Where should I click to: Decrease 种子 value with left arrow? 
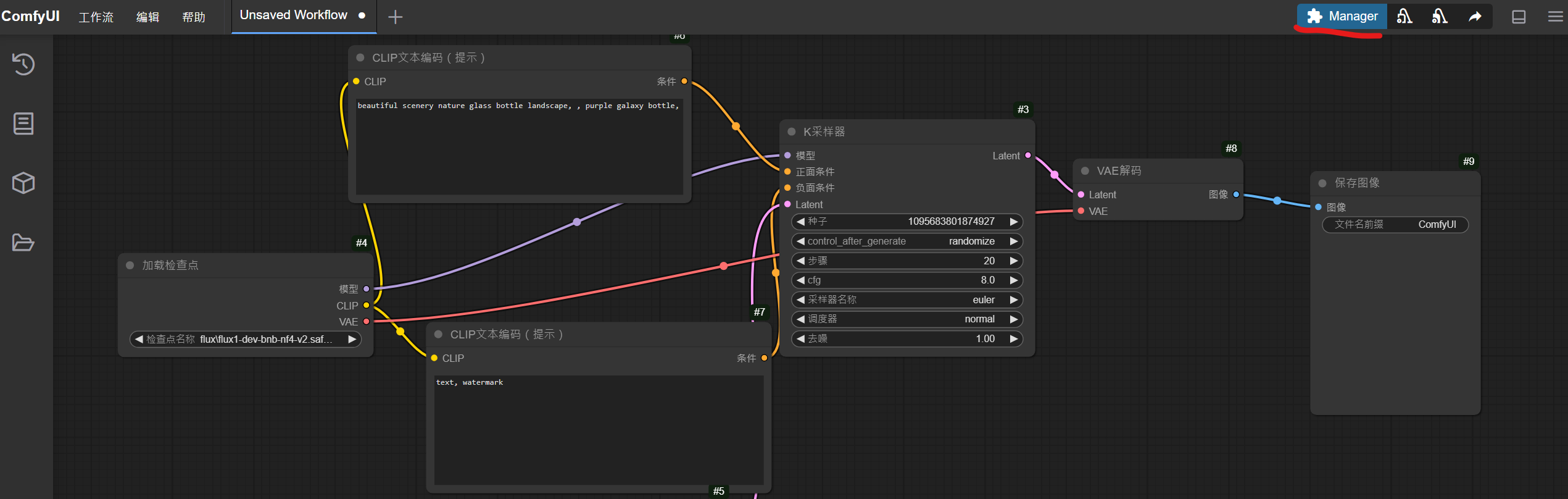pos(800,221)
